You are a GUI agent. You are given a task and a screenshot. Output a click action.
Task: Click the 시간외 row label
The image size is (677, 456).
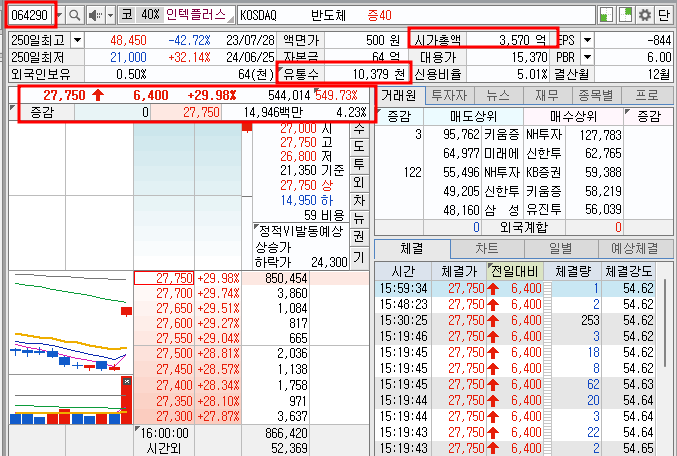164,449
